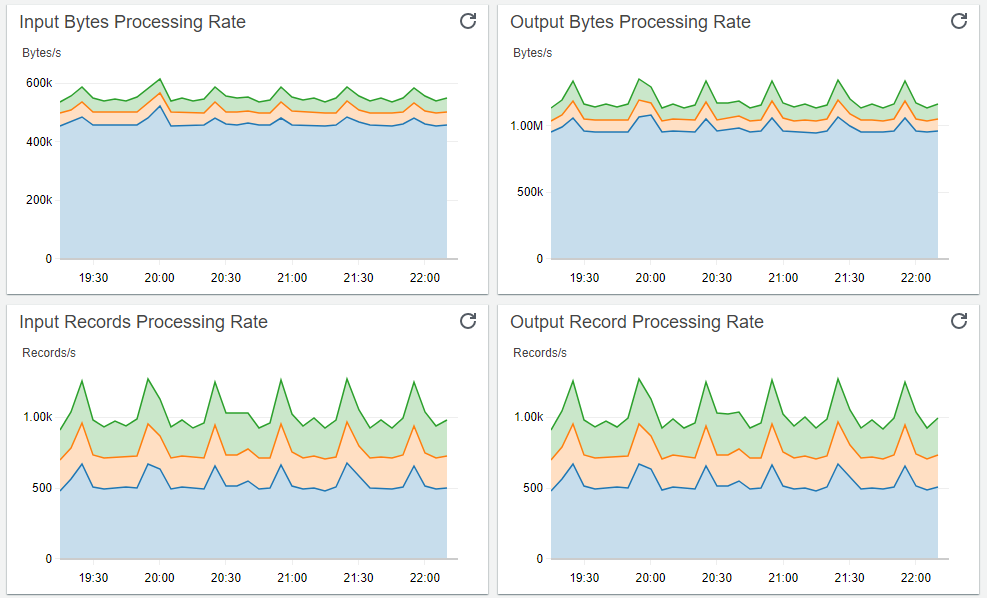
Task: Click the 500k axis label on Output Bytes
Action: [528, 192]
